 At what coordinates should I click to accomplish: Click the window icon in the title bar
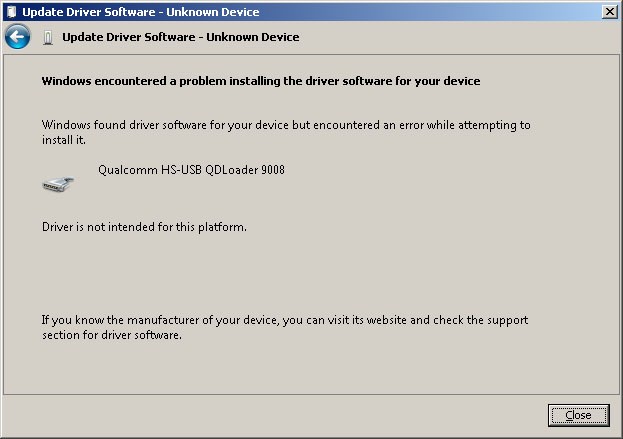click(x=12, y=12)
